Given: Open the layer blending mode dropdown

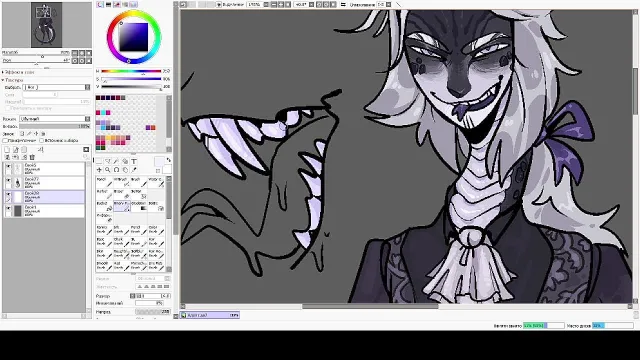Looking at the screenshot, I should tap(55, 119).
